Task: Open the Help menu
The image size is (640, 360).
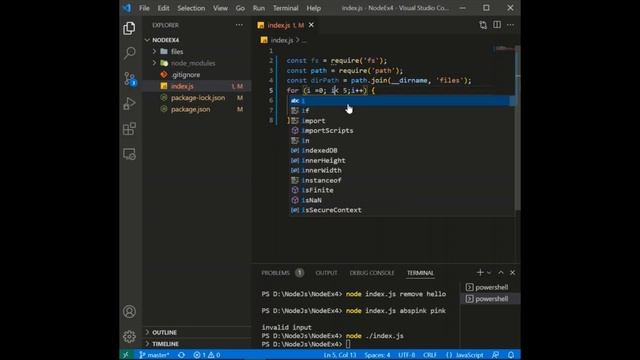Action: [313, 8]
